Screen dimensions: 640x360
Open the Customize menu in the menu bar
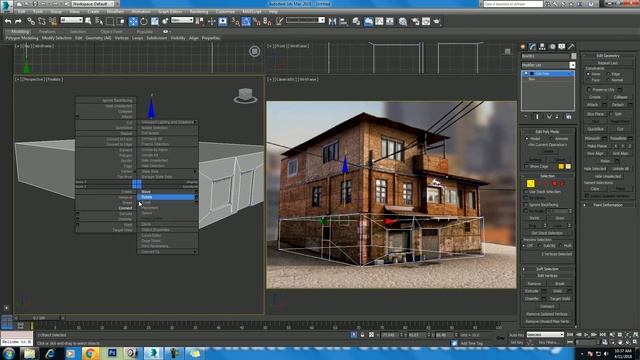[x=225, y=11]
